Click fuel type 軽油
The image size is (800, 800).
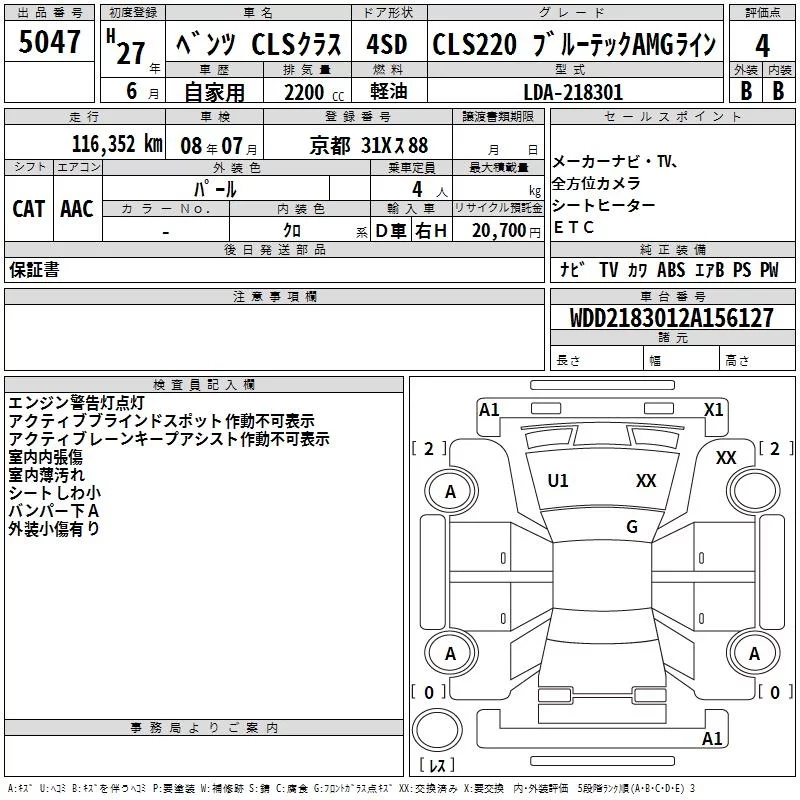point(388,91)
